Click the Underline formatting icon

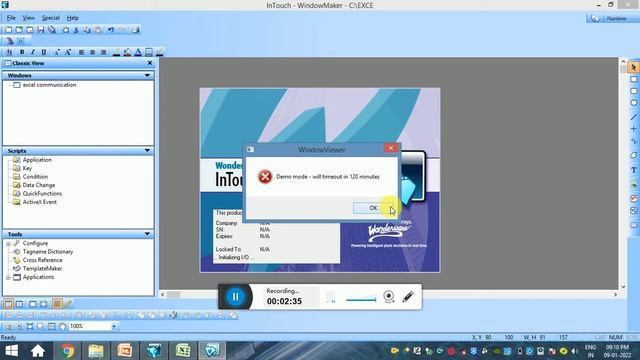point(43,52)
